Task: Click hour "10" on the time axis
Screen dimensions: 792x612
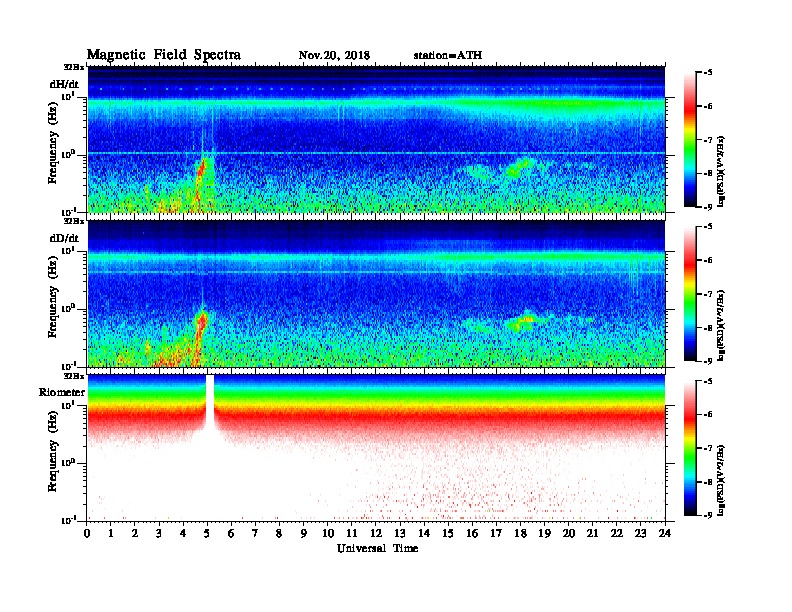Action: (x=328, y=534)
